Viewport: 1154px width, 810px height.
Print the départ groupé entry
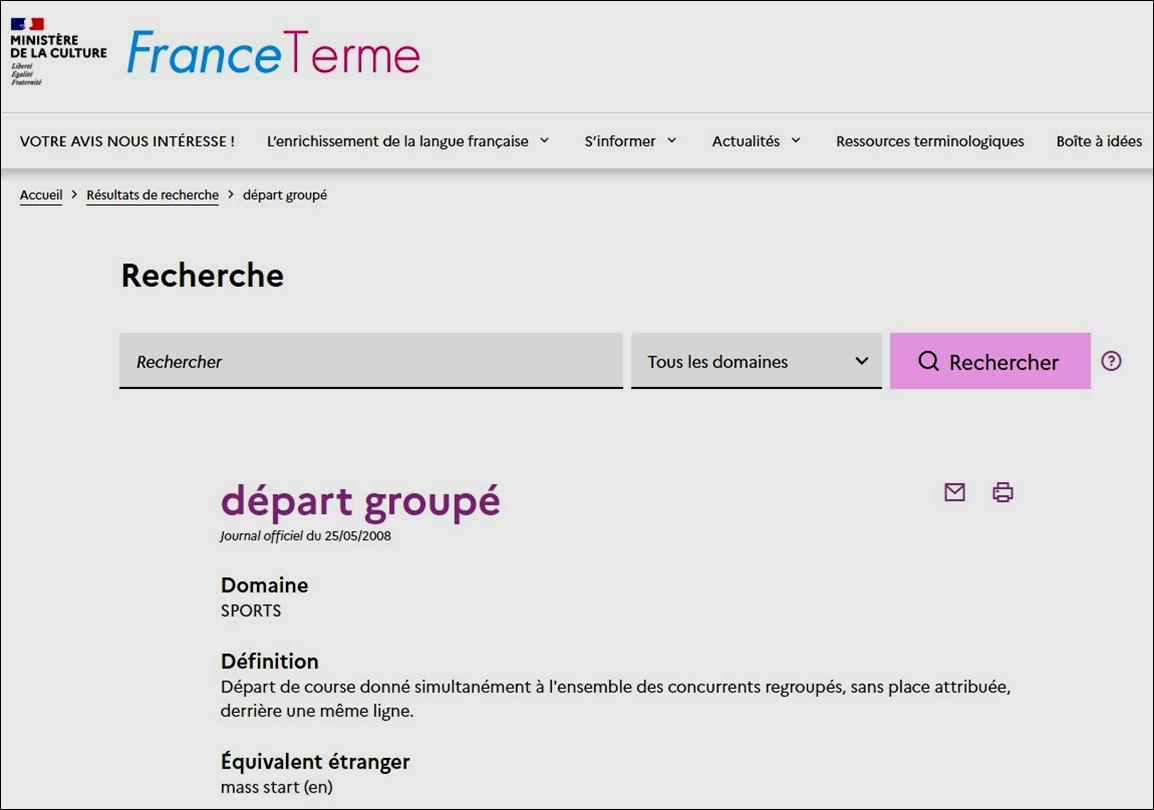(x=1002, y=492)
